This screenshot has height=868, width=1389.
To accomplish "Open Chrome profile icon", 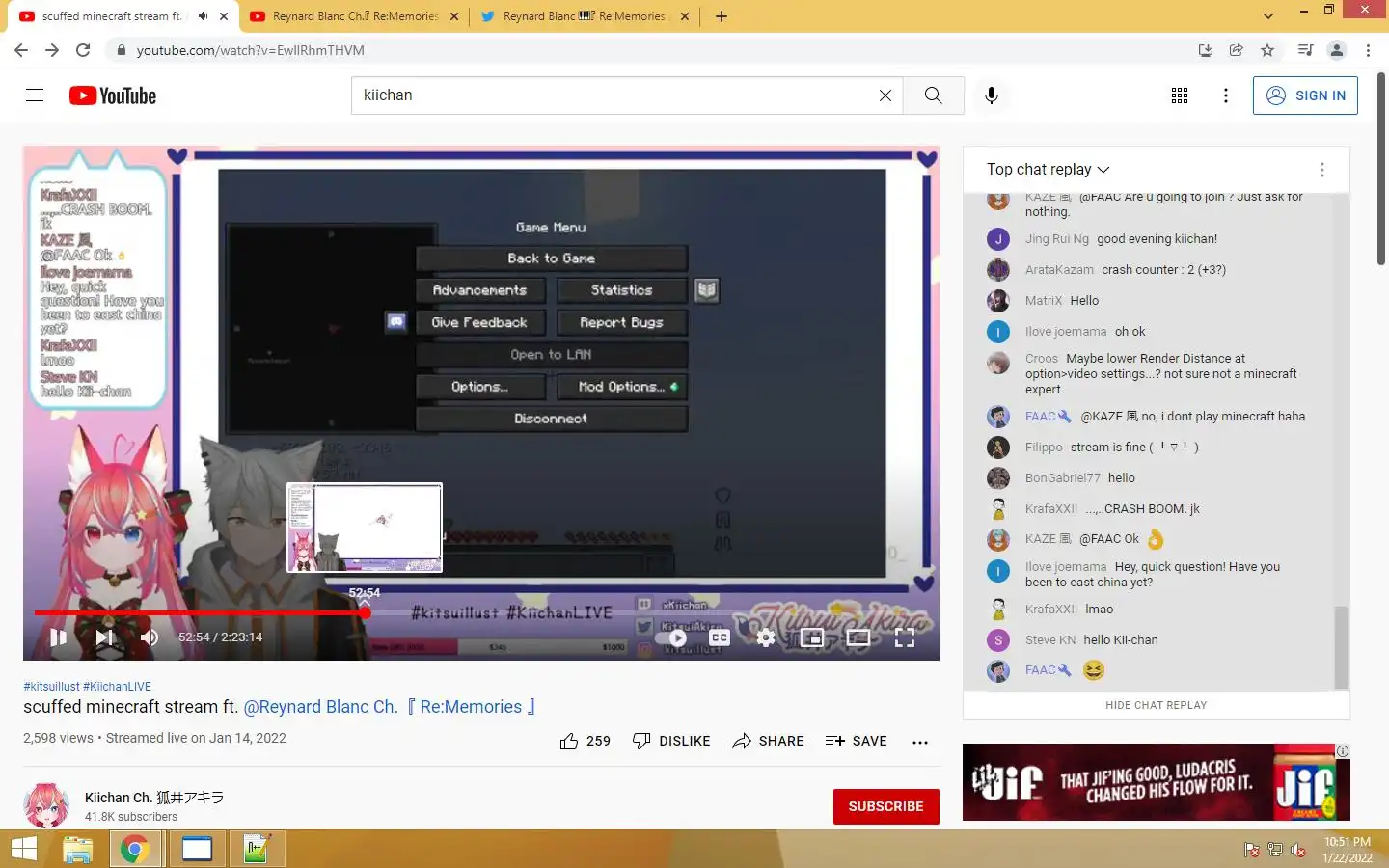I will (x=1337, y=50).
